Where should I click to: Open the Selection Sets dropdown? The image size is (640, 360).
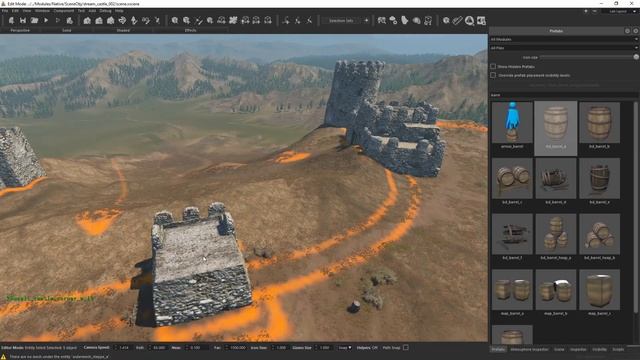tap(342, 20)
